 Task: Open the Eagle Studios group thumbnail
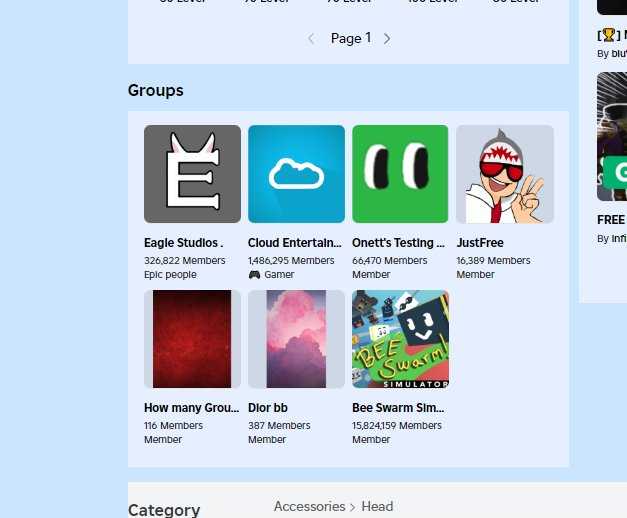(x=192, y=174)
